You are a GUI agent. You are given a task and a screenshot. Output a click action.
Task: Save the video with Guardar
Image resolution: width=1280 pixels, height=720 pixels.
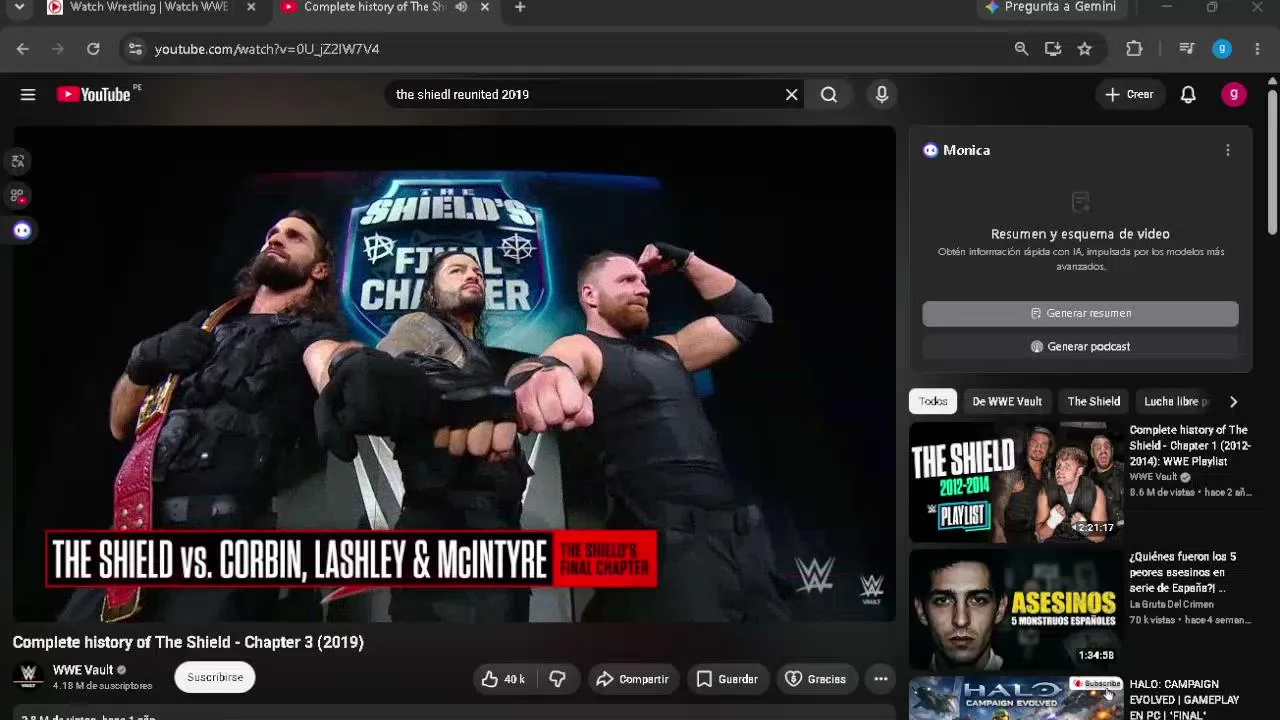tap(727, 679)
